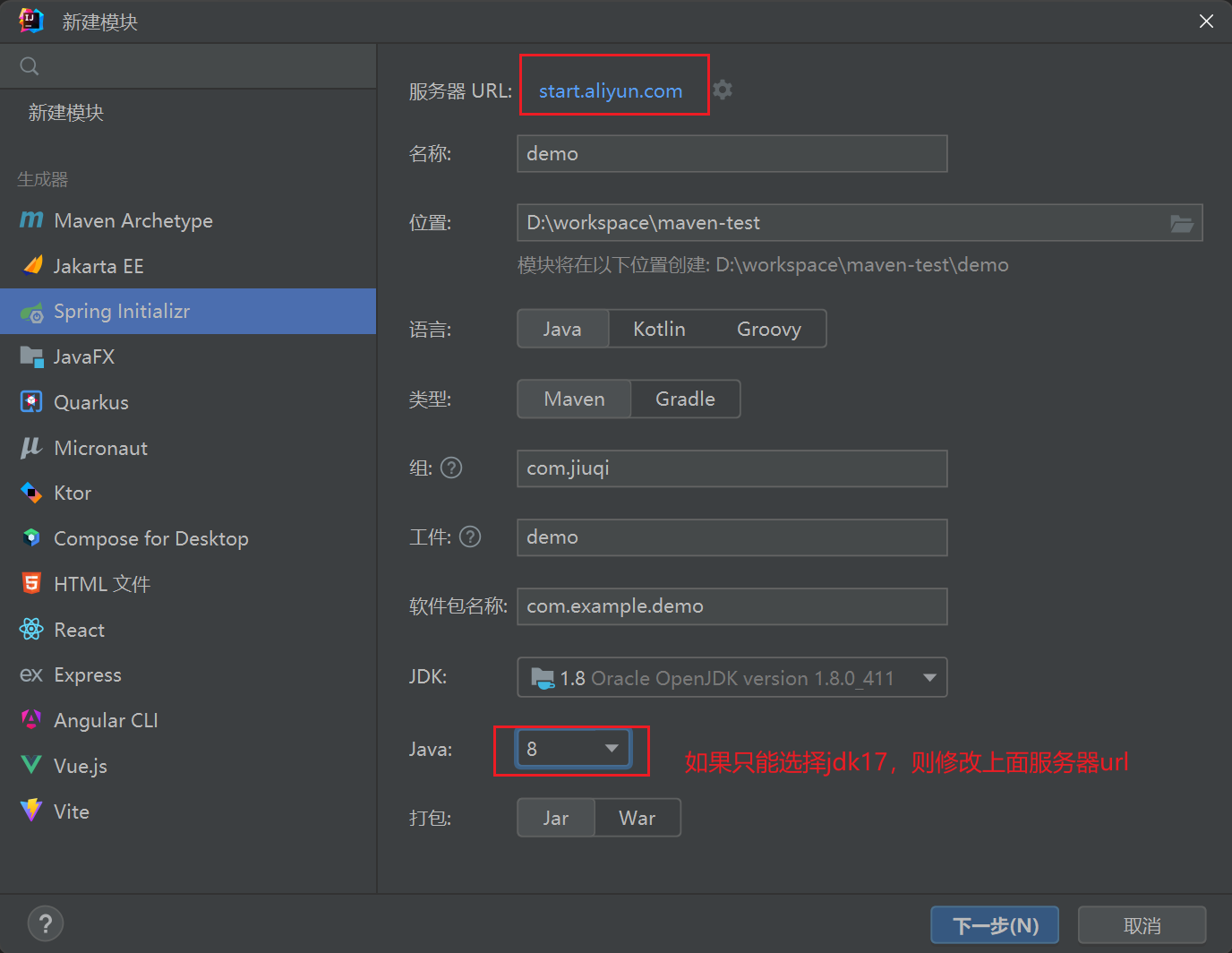Click the 软件包名称 input field
This screenshot has height=953, width=1232.
click(732, 606)
